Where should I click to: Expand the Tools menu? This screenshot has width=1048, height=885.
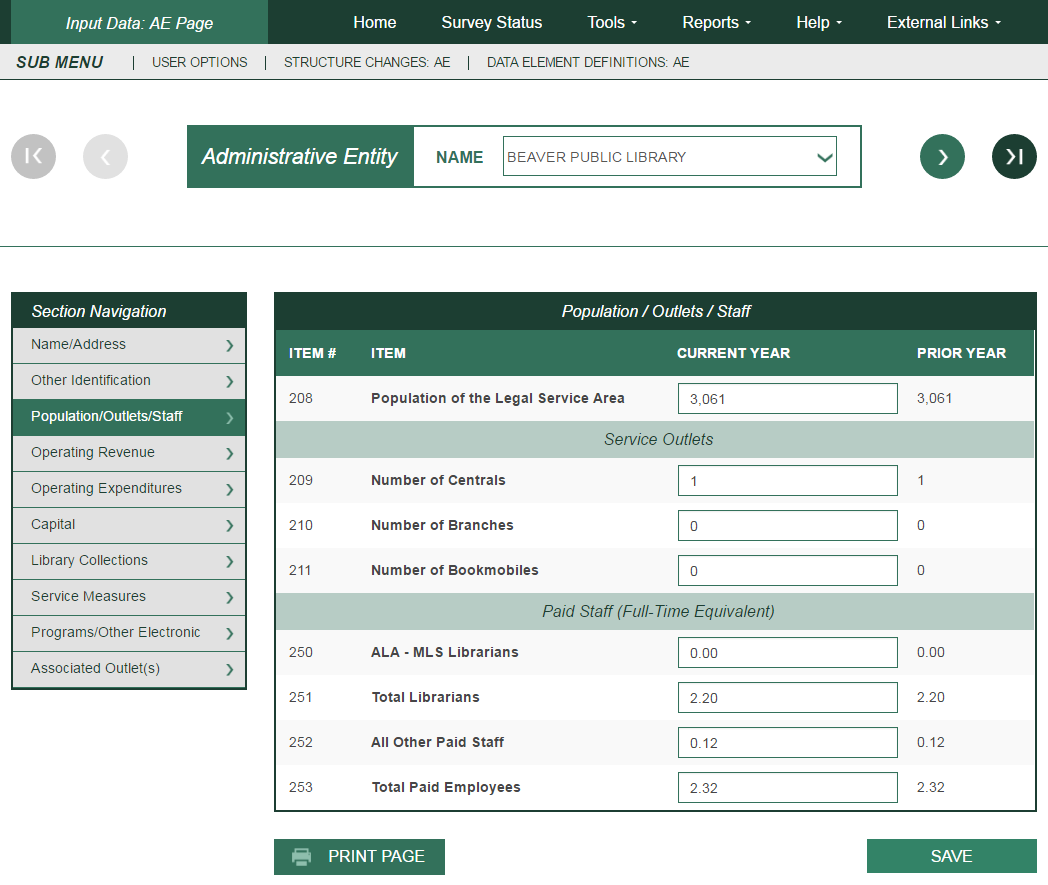coord(612,22)
